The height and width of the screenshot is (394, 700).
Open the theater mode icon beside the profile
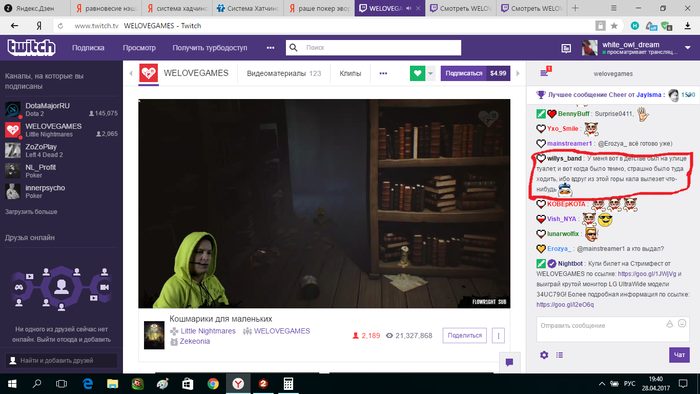point(566,48)
